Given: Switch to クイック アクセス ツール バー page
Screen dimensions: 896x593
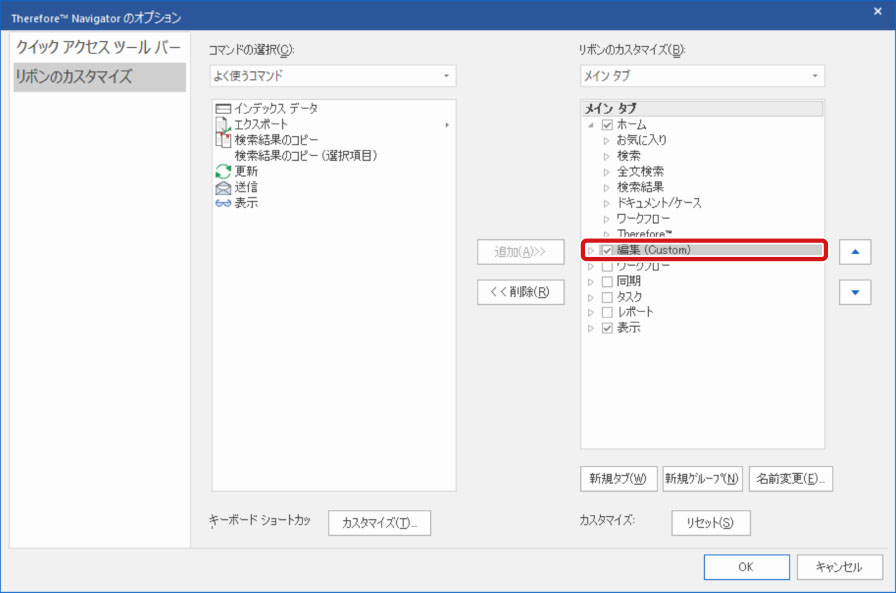Looking at the screenshot, I should [x=99, y=48].
